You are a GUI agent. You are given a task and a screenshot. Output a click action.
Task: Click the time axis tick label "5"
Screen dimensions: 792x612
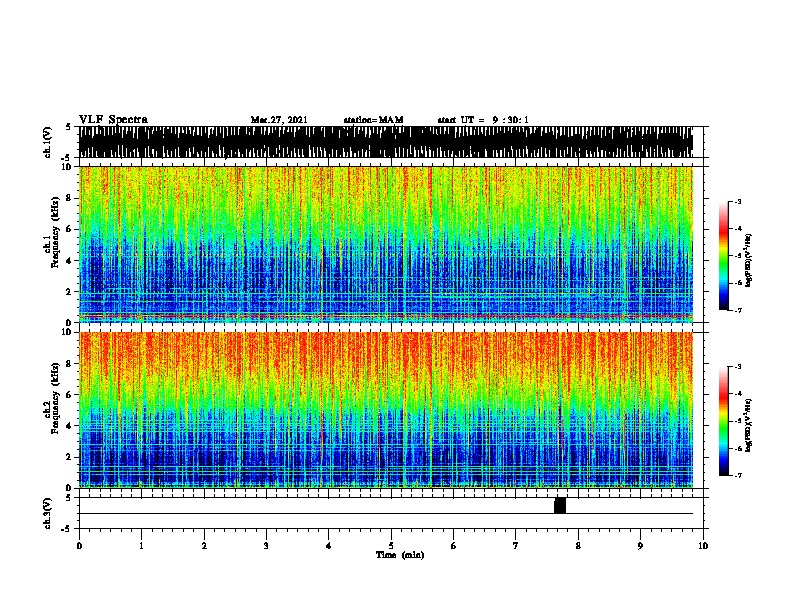391,546
